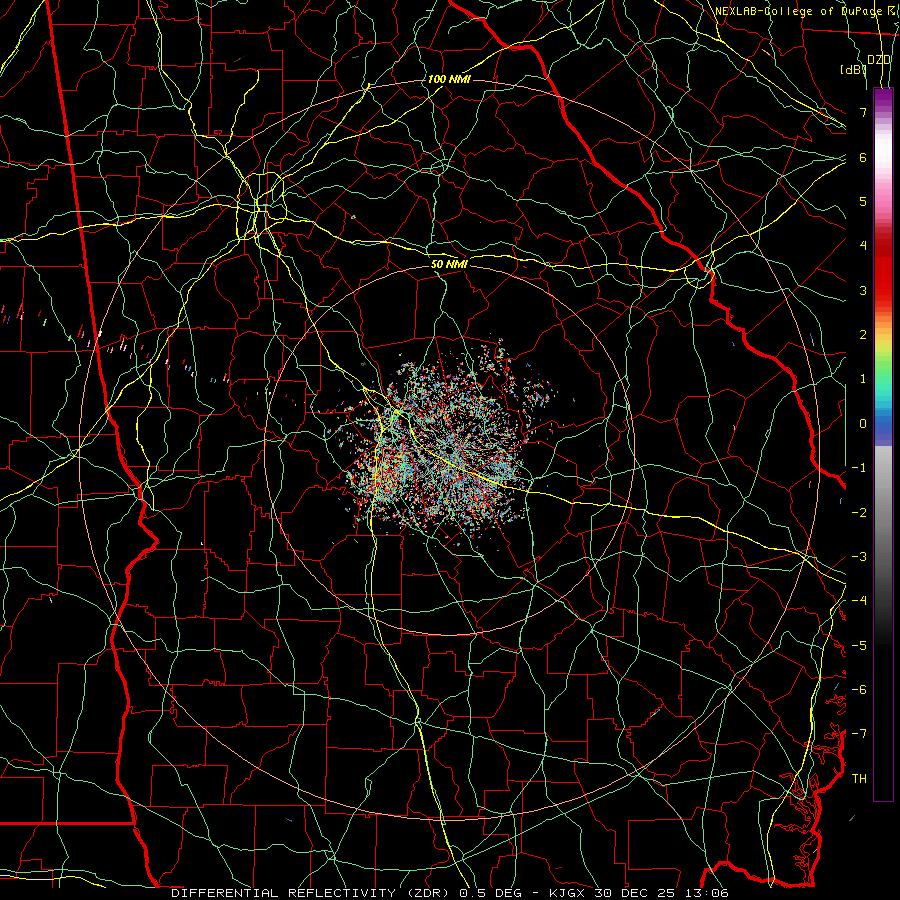Viewport: 900px width, 900px height.
Task: Click the "50 NMI" range ring label
Action: (449, 264)
